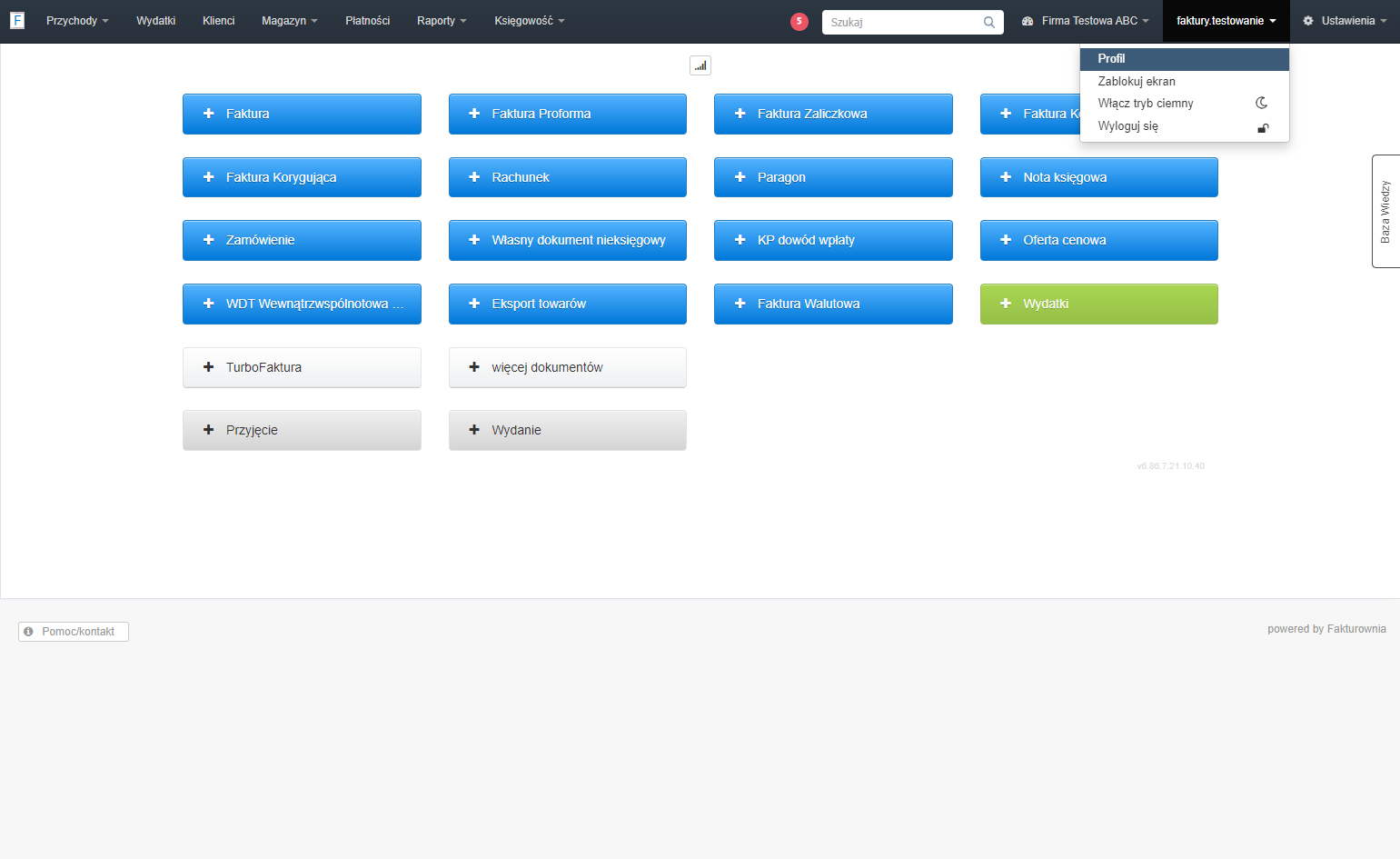Click the green Wydatki button

pyautogui.click(x=1099, y=304)
